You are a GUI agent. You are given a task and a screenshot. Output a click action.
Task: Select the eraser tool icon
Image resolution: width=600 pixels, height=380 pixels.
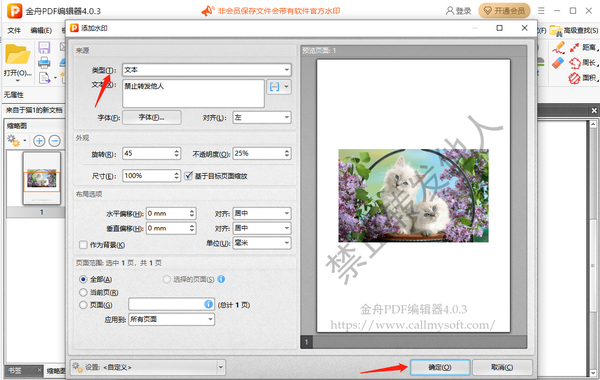558,63
